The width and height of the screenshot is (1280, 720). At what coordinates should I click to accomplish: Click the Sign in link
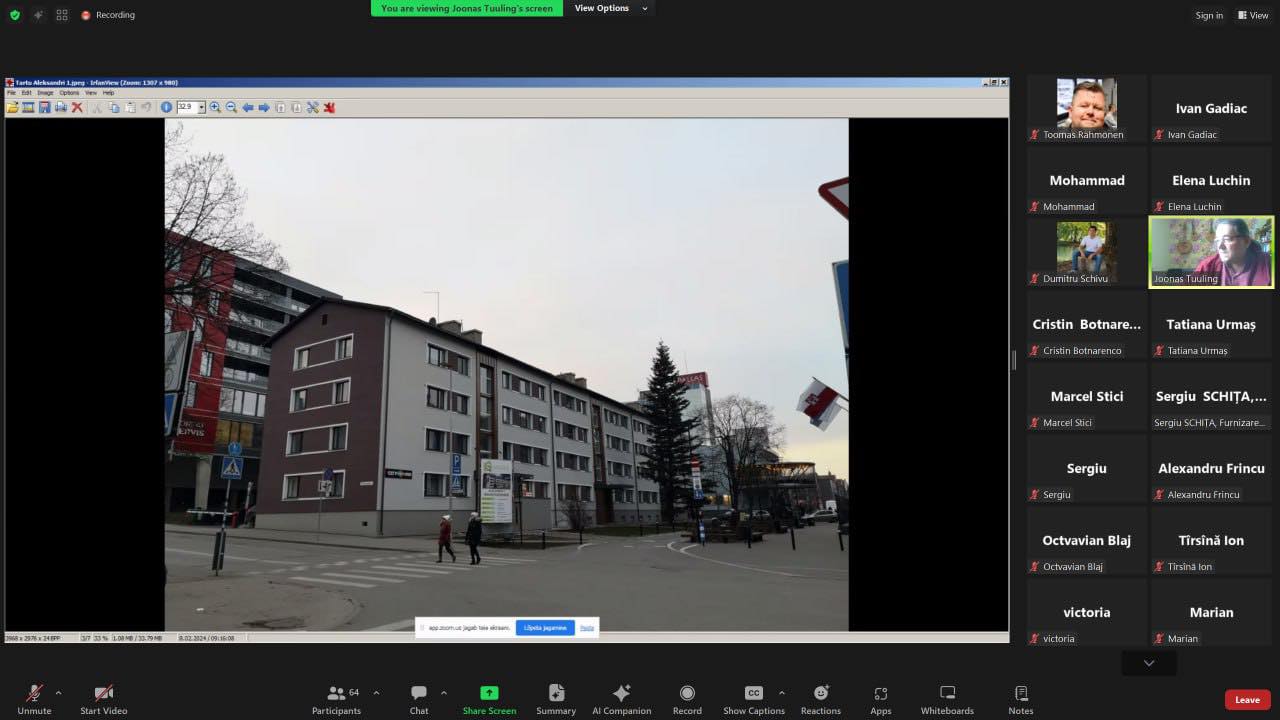(1209, 15)
